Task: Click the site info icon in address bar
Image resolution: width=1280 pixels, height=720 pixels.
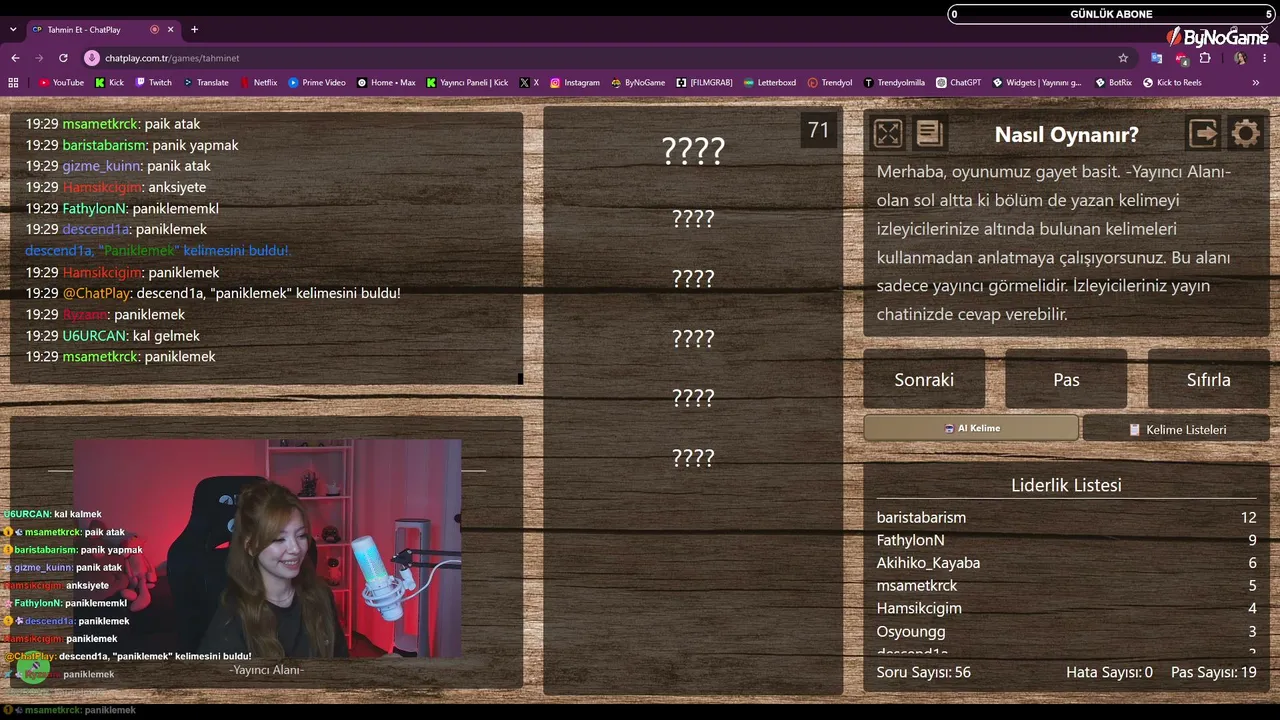Action: coord(92,58)
